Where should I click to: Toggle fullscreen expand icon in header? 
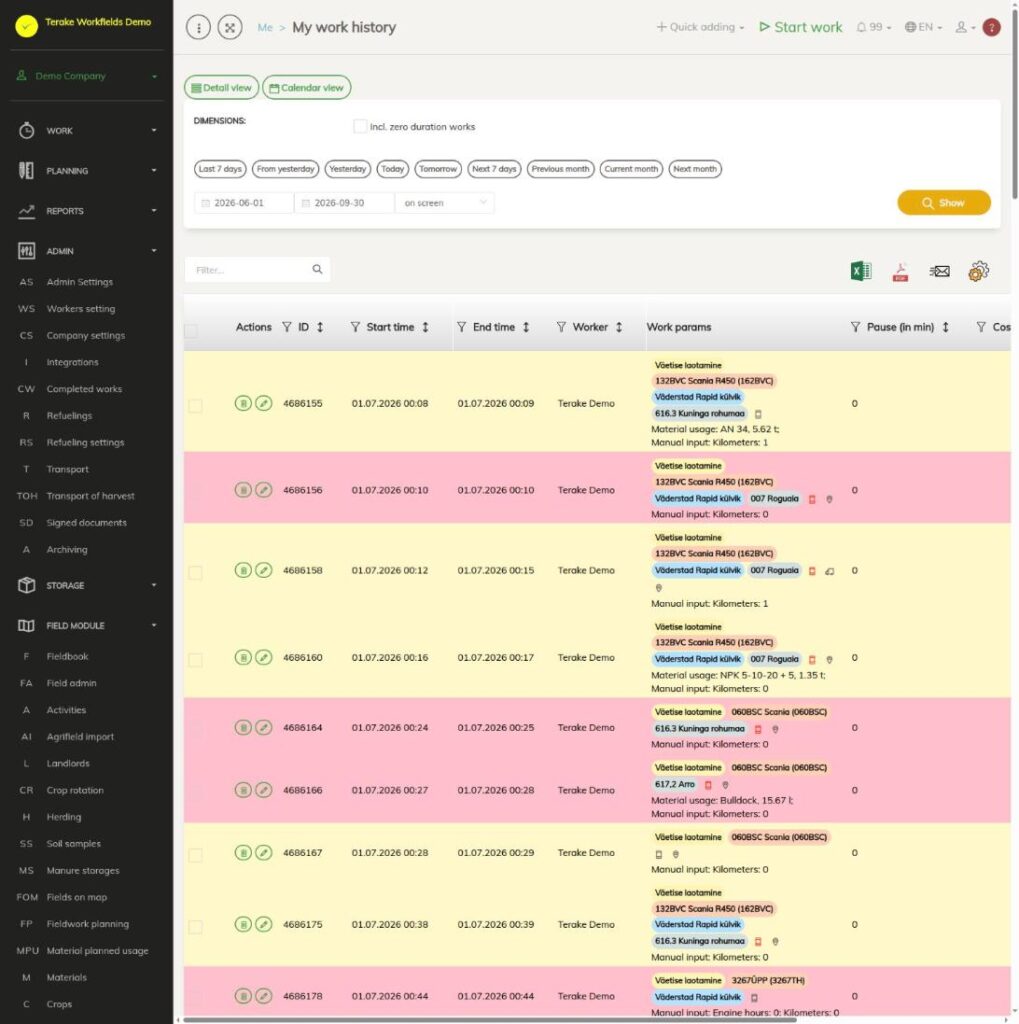[230, 27]
